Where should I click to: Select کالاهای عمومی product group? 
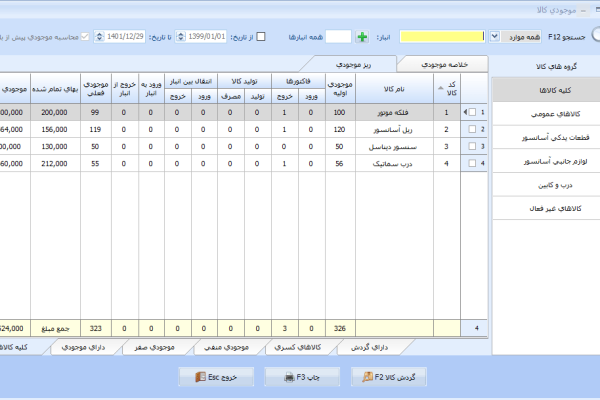pyautogui.click(x=546, y=114)
